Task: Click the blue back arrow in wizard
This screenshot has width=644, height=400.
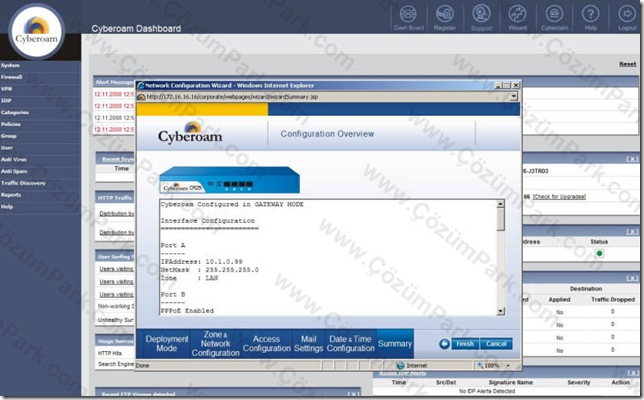Action: coord(444,344)
